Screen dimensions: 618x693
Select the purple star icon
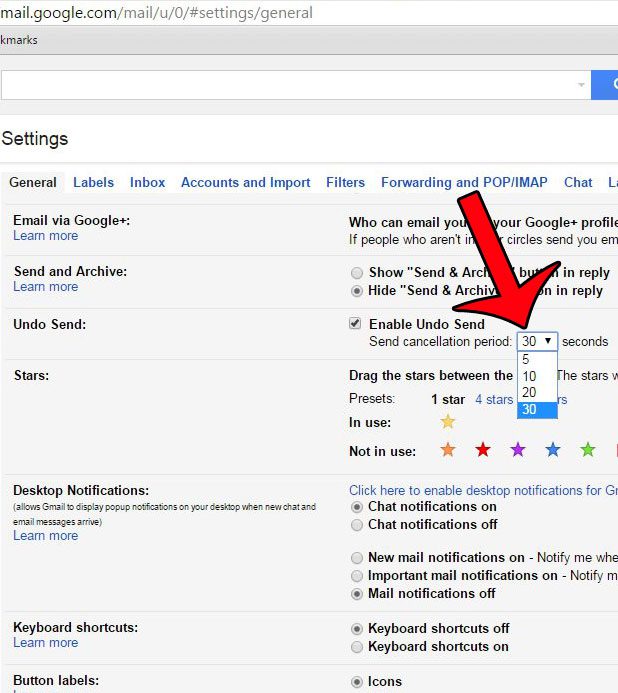tap(518, 451)
